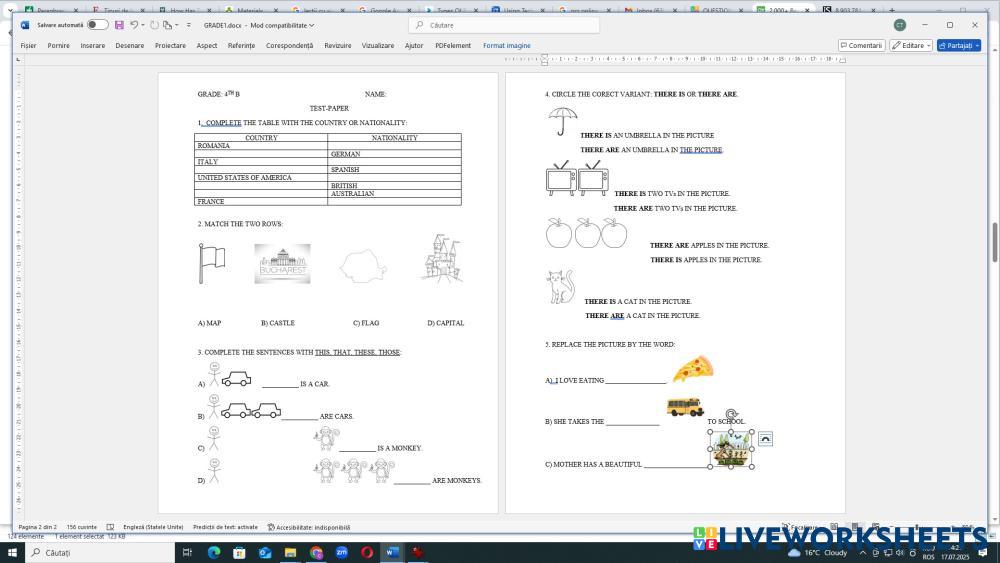This screenshot has height=563, width=1000.
Task: Click the Save (floppy disk) icon
Action: (120, 25)
